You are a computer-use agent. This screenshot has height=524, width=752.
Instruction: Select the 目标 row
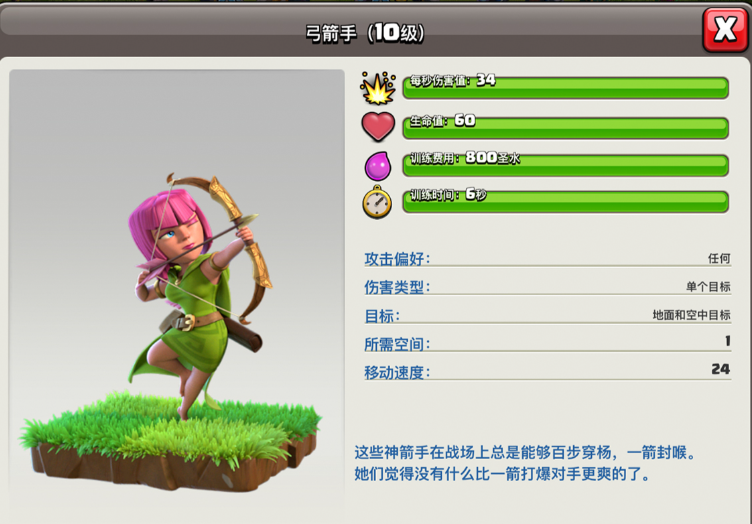click(548, 315)
